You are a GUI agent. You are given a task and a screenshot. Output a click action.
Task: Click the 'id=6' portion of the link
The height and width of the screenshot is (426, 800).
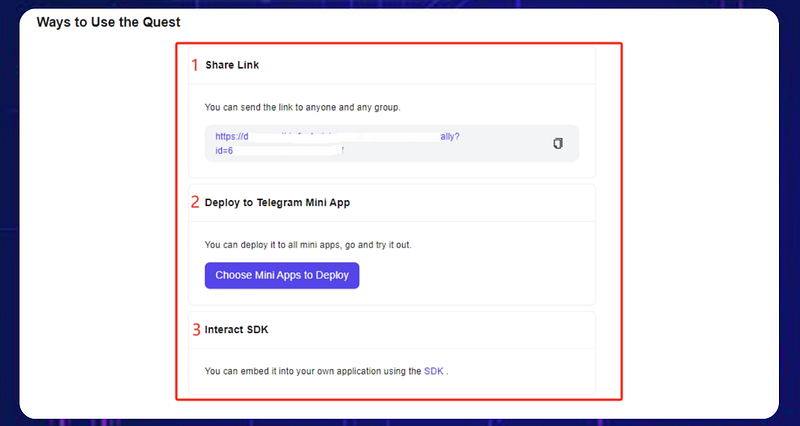pyautogui.click(x=224, y=151)
